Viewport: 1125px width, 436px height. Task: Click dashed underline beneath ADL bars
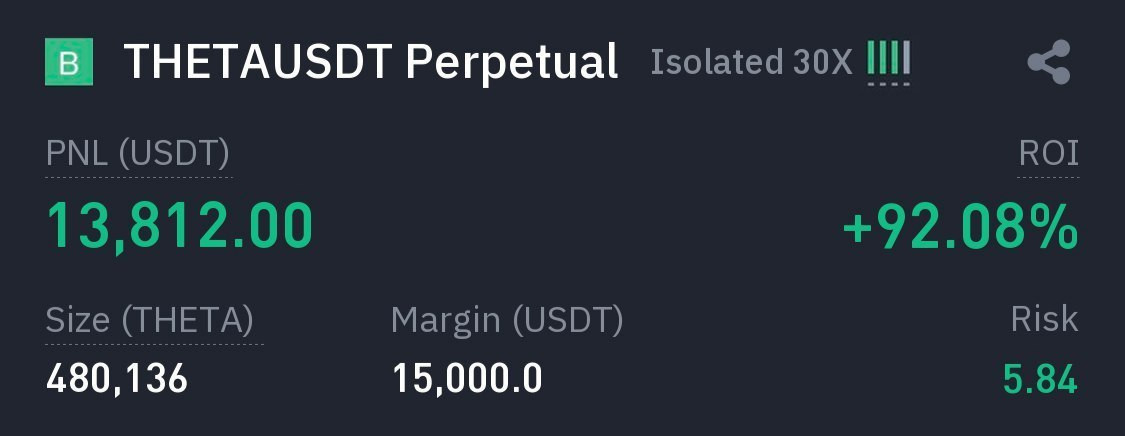pyautogui.click(x=888, y=84)
